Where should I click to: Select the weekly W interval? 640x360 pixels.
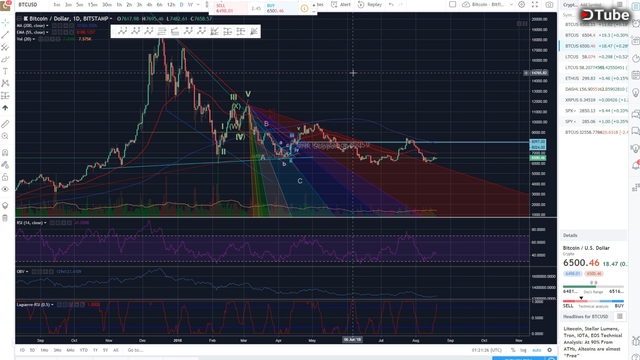(x=190, y=4)
